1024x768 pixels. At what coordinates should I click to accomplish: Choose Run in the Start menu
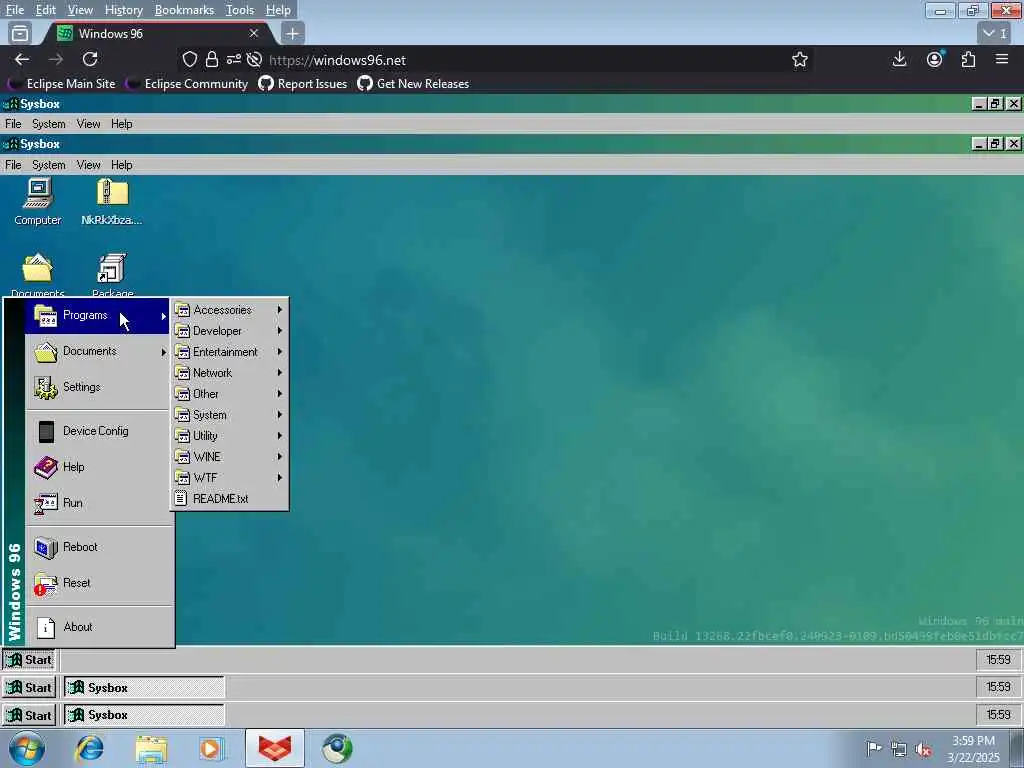pos(97,503)
